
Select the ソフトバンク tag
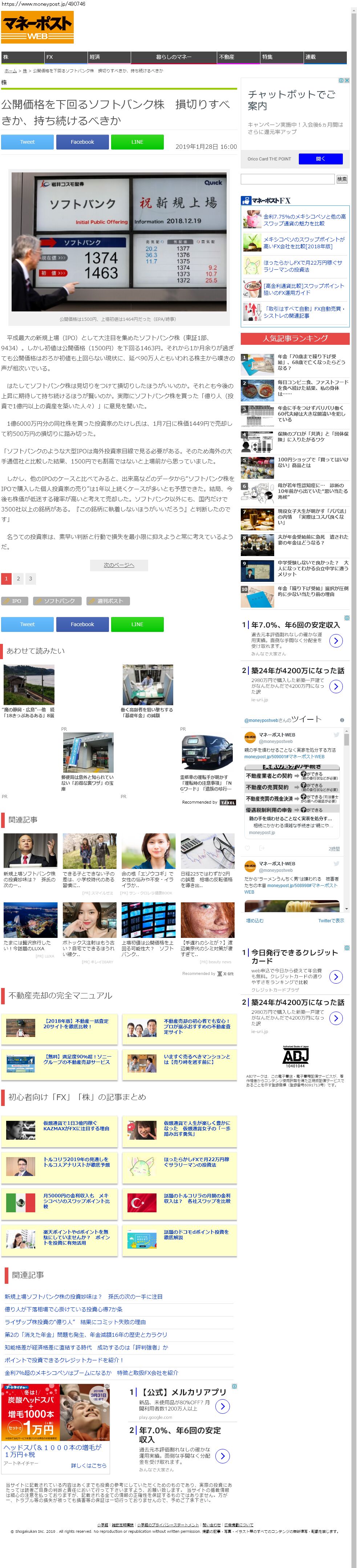click(57, 601)
